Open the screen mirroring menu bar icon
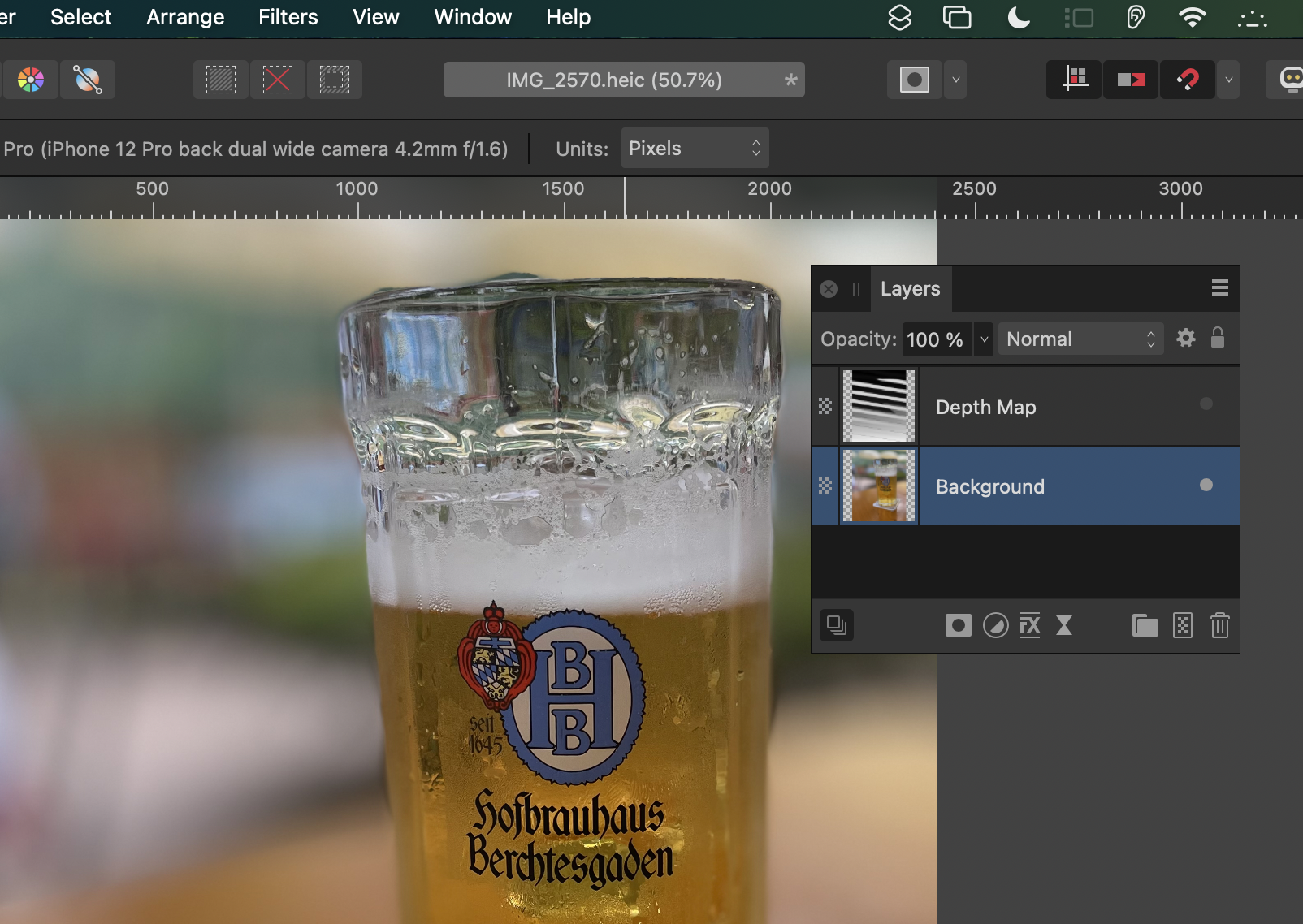Image resolution: width=1303 pixels, height=924 pixels. 957,17
